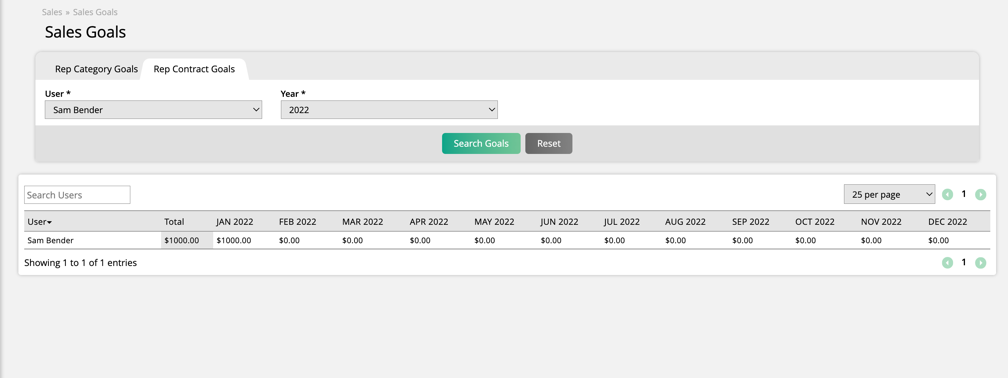
Task: Open the User dropdown showing Sam Bender
Action: (153, 109)
